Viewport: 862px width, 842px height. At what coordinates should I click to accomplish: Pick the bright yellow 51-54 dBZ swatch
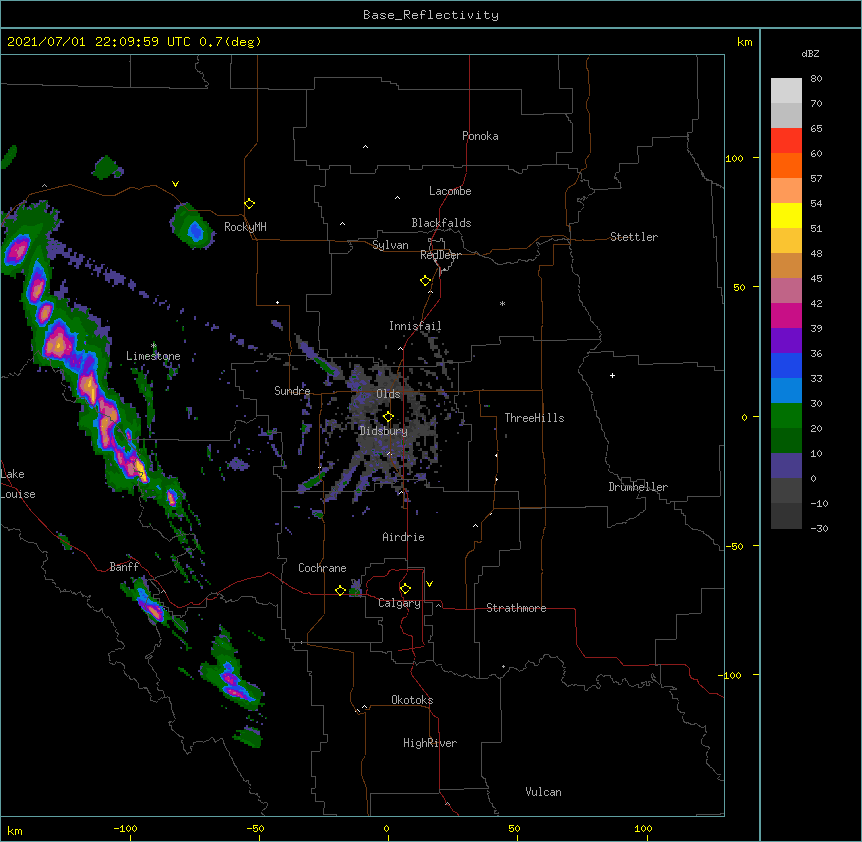click(786, 215)
